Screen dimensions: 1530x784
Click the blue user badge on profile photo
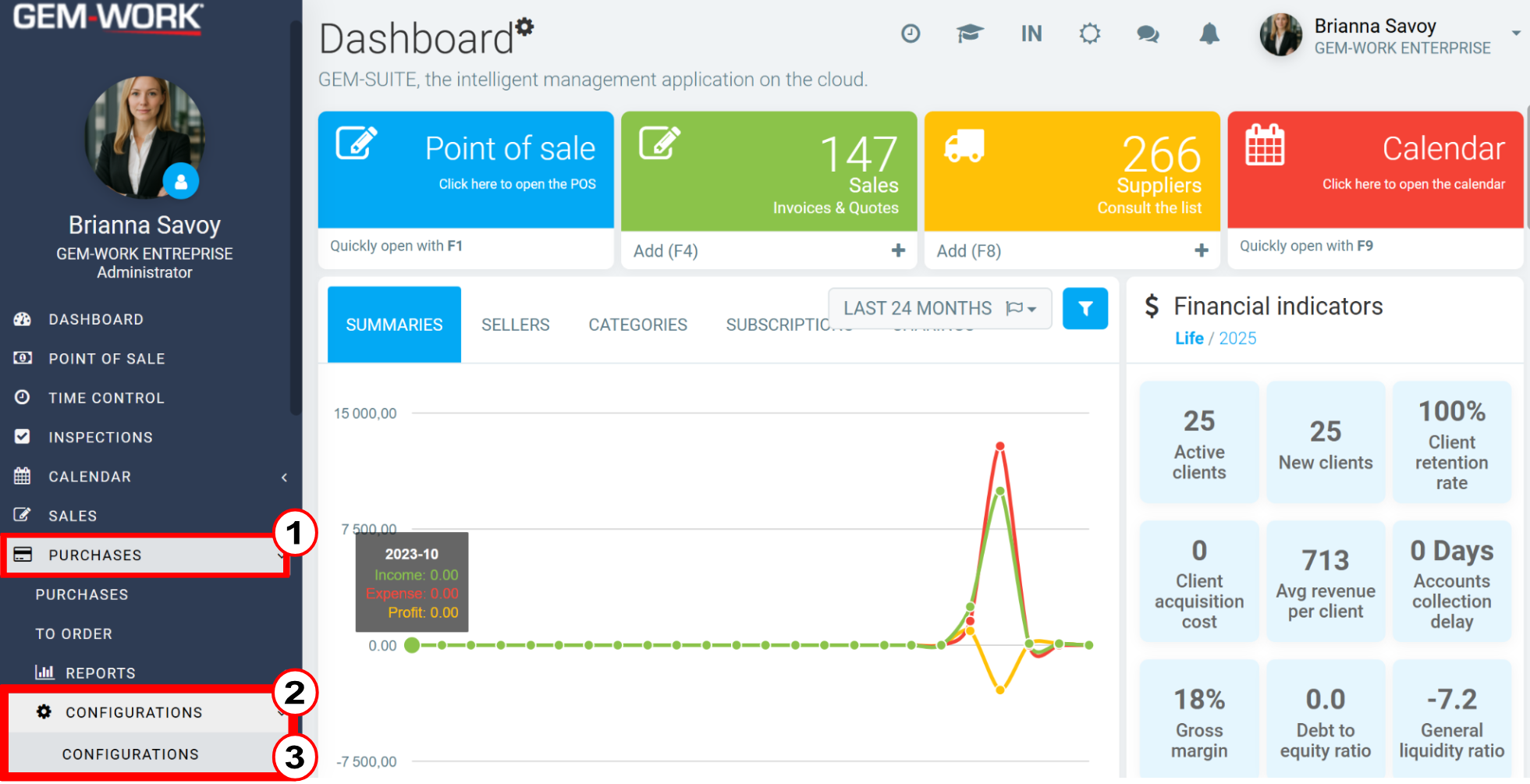(181, 182)
